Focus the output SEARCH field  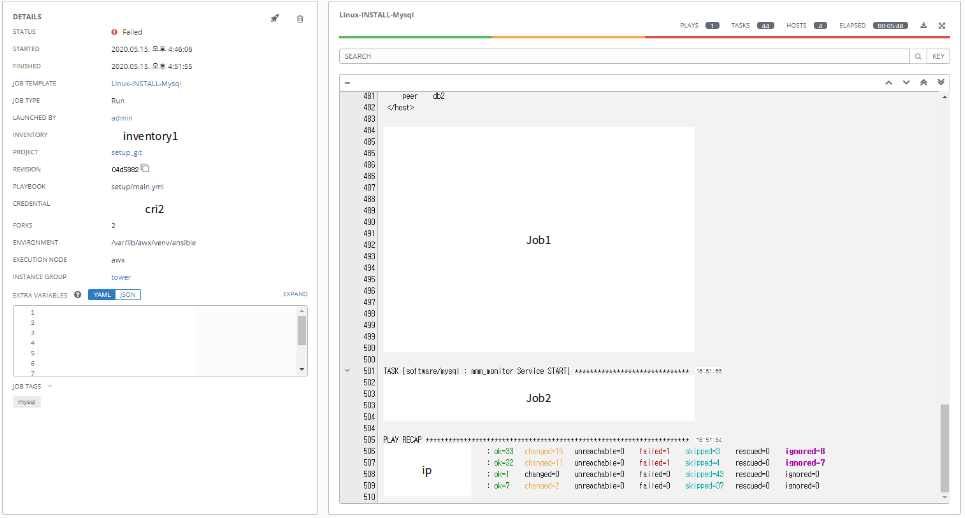click(x=624, y=56)
